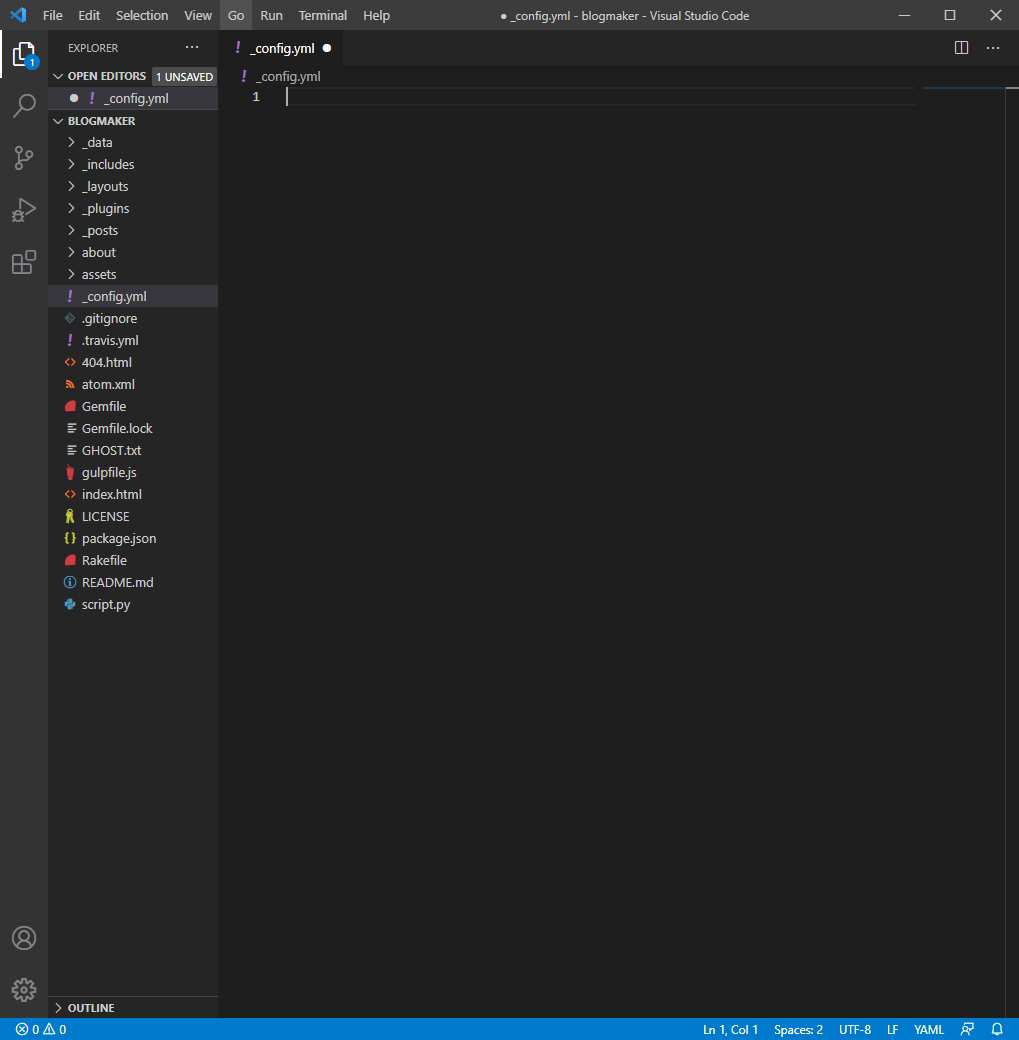Click the unsaved dot on _config.yml tab
The height and width of the screenshot is (1040, 1019).
pos(327,48)
